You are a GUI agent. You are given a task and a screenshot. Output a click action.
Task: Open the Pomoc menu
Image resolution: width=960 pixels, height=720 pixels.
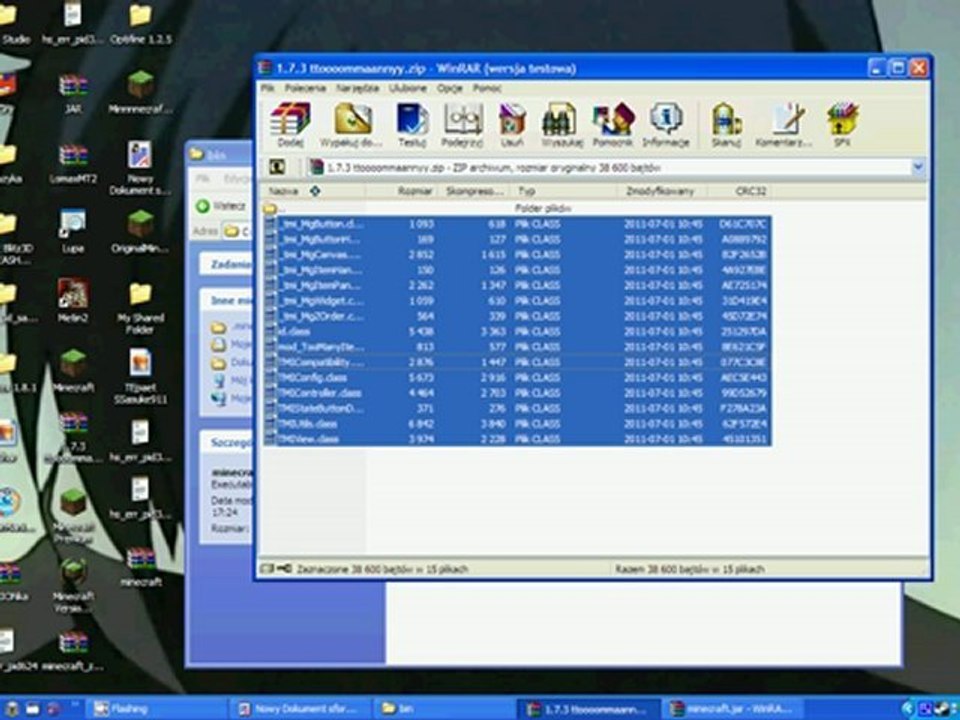coord(487,88)
